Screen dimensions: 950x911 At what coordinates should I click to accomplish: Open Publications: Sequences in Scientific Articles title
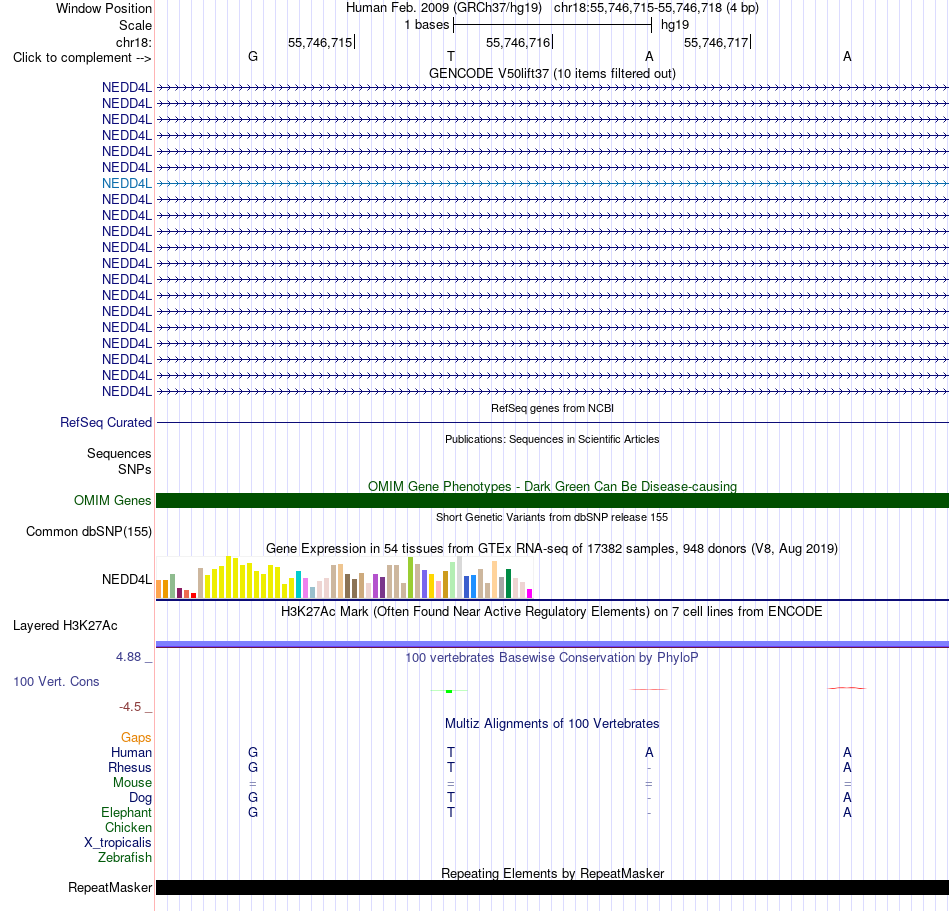(x=552, y=439)
